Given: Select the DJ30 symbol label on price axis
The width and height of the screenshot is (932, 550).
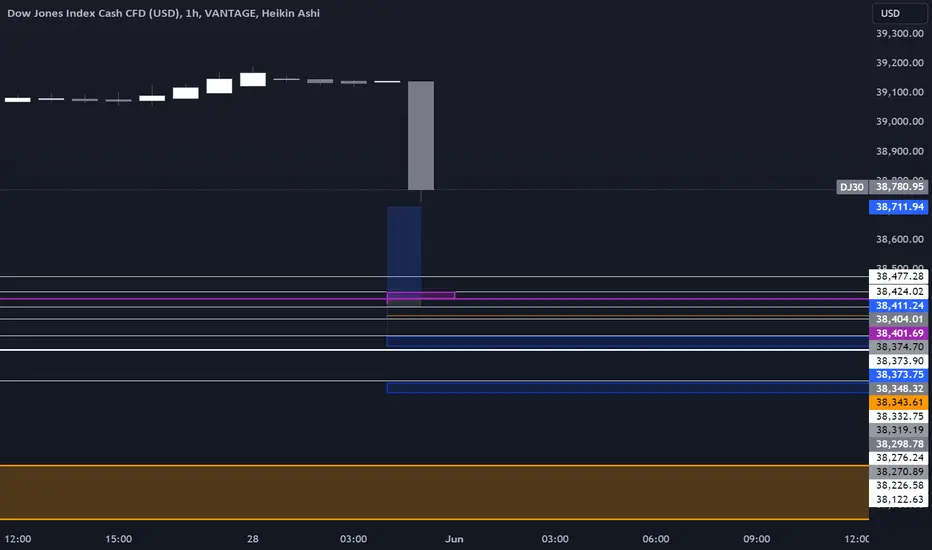Looking at the screenshot, I should [852, 187].
